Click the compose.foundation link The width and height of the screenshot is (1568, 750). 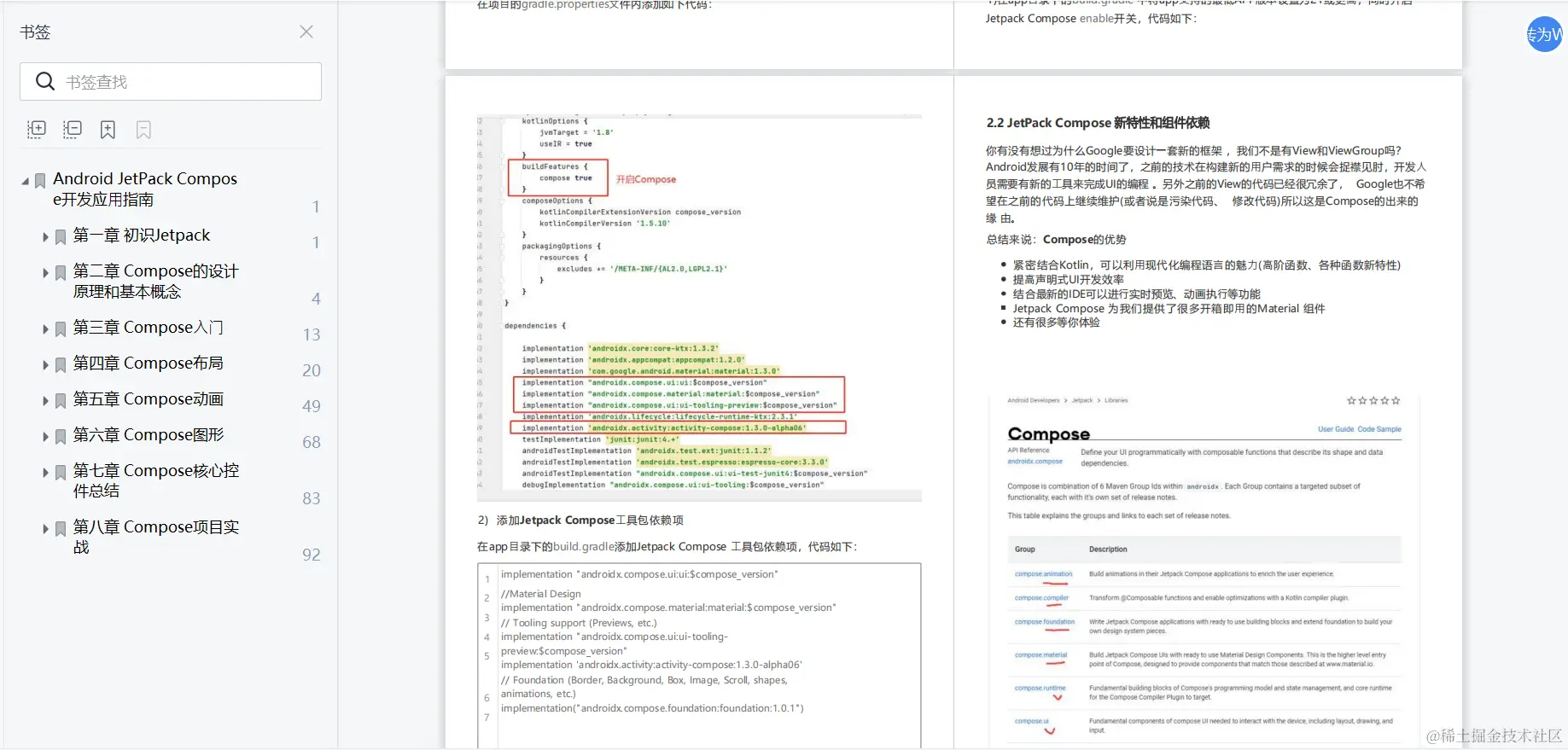[x=1045, y=622]
